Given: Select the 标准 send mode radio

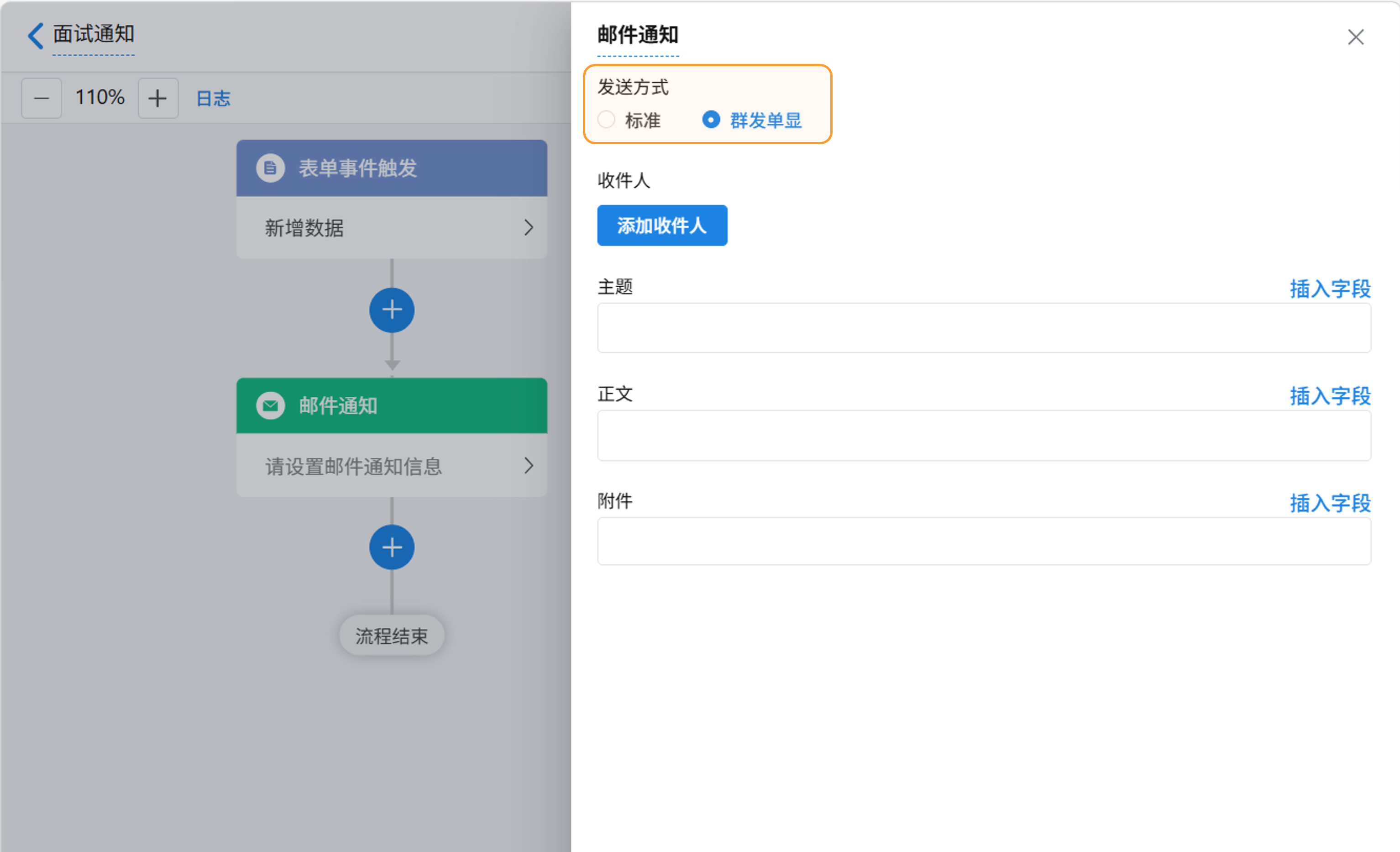Looking at the screenshot, I should [606, 120].
